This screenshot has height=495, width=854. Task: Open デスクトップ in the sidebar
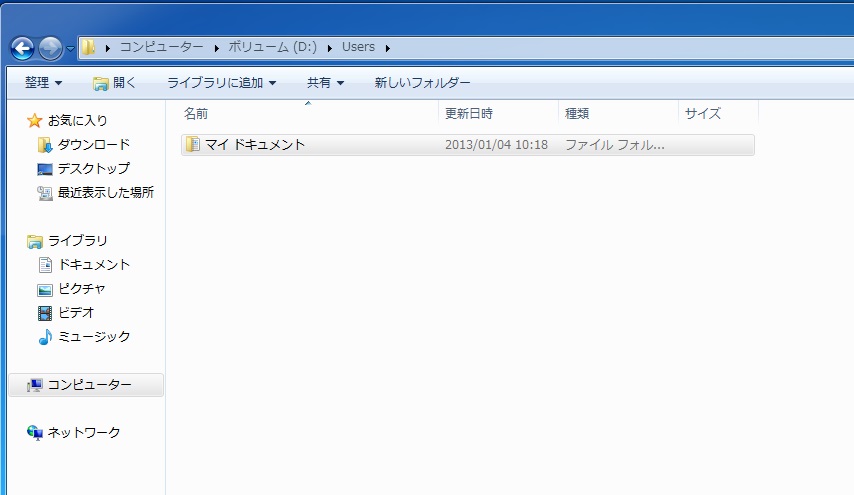tap(94, 168)
